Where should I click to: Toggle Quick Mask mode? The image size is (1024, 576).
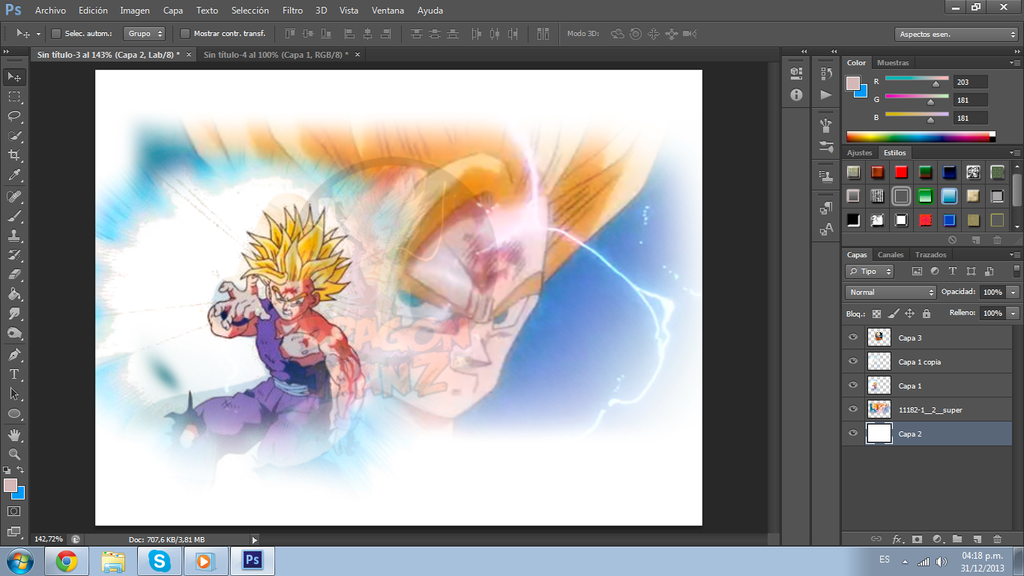pos(14,511)
